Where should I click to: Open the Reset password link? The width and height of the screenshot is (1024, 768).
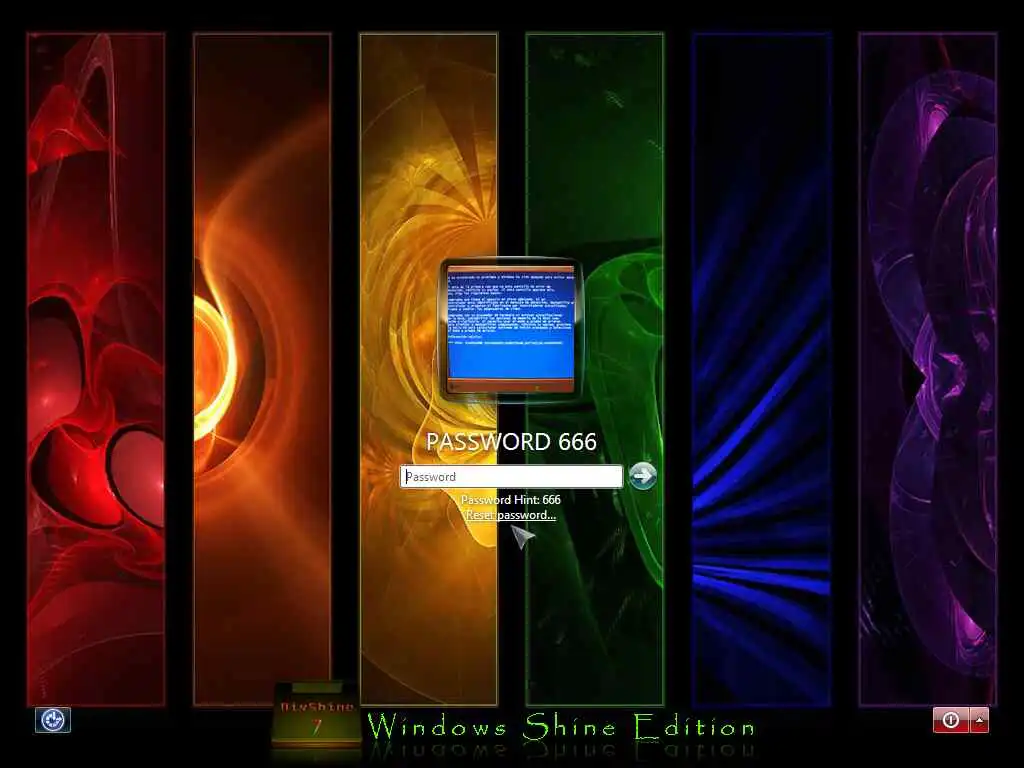(511, 515)
